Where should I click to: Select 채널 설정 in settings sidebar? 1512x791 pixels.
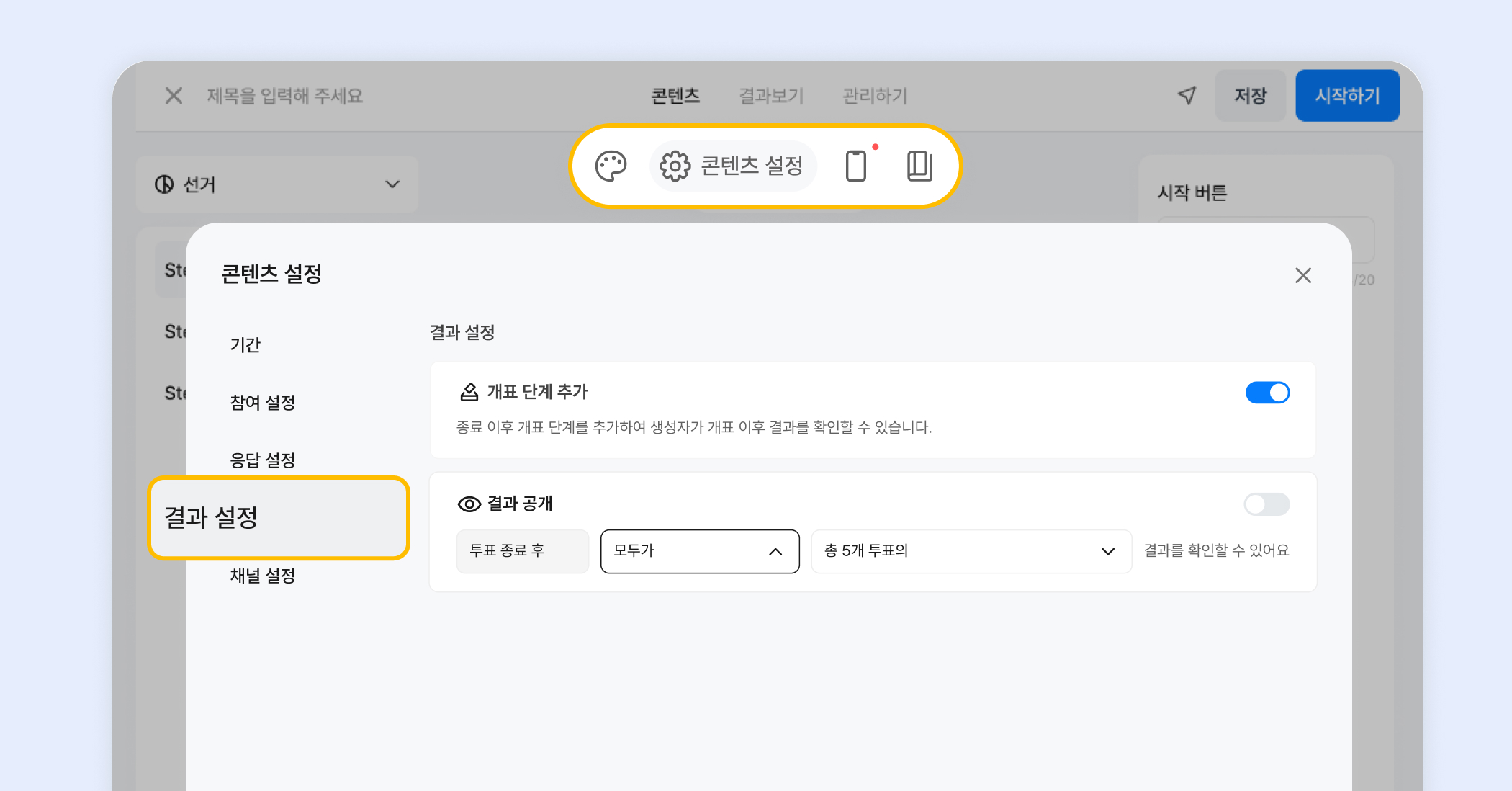[263, 576]
